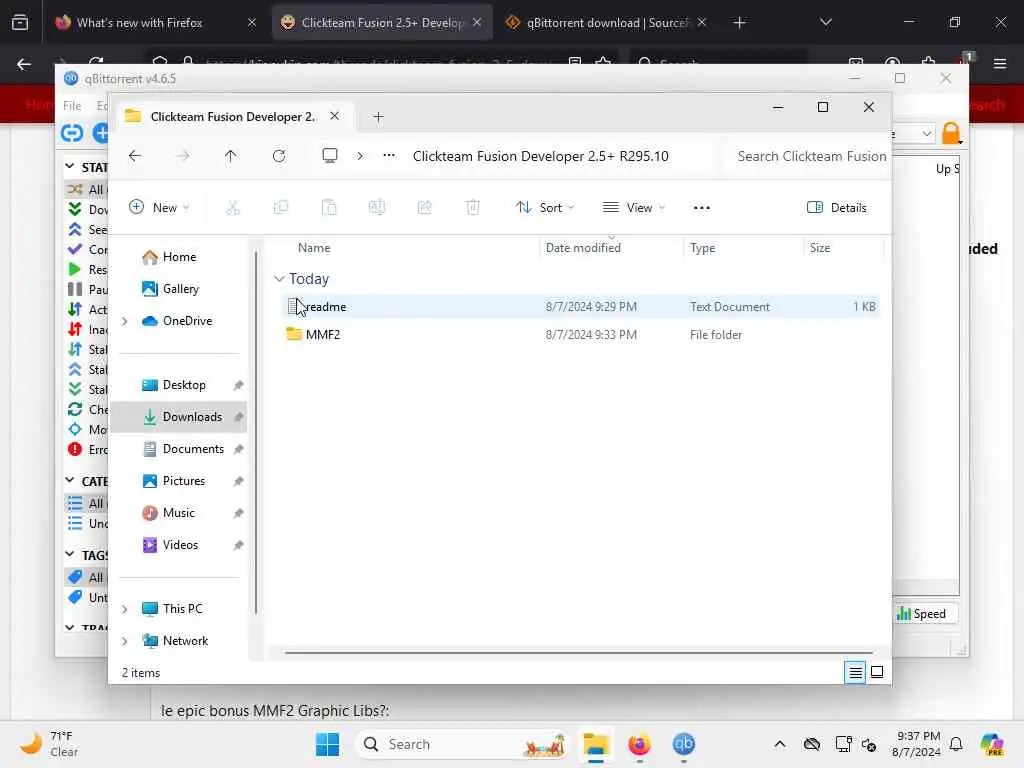The width and height of the screenshot is (1024, 768).
Task: Collapse the Today group
Action: click(279, 279)
